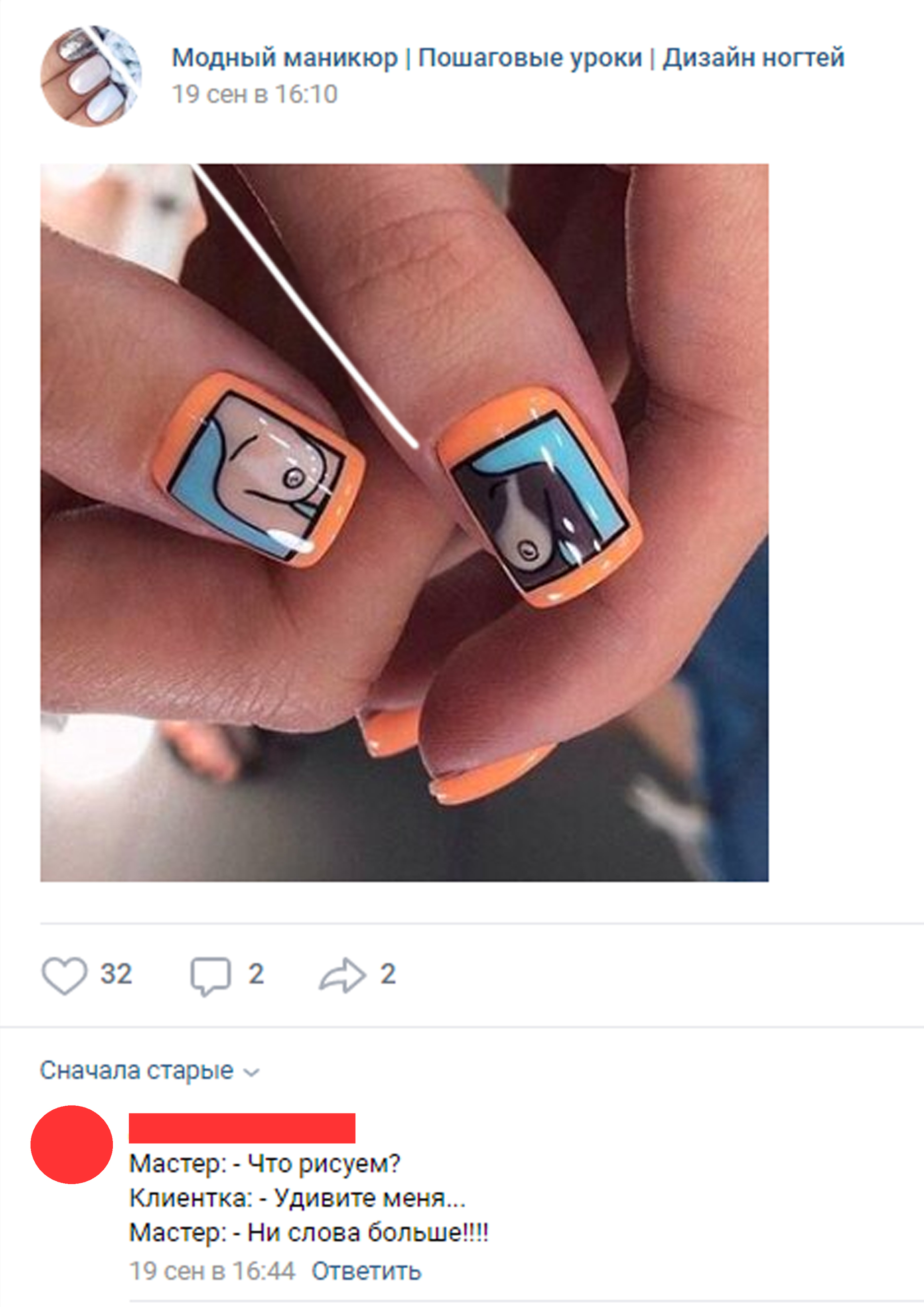The height and width of the screenshot is (1307, 924).
Task: Open the "Сначала старые" sort dropdown
Action: (x=137, y=1071)
